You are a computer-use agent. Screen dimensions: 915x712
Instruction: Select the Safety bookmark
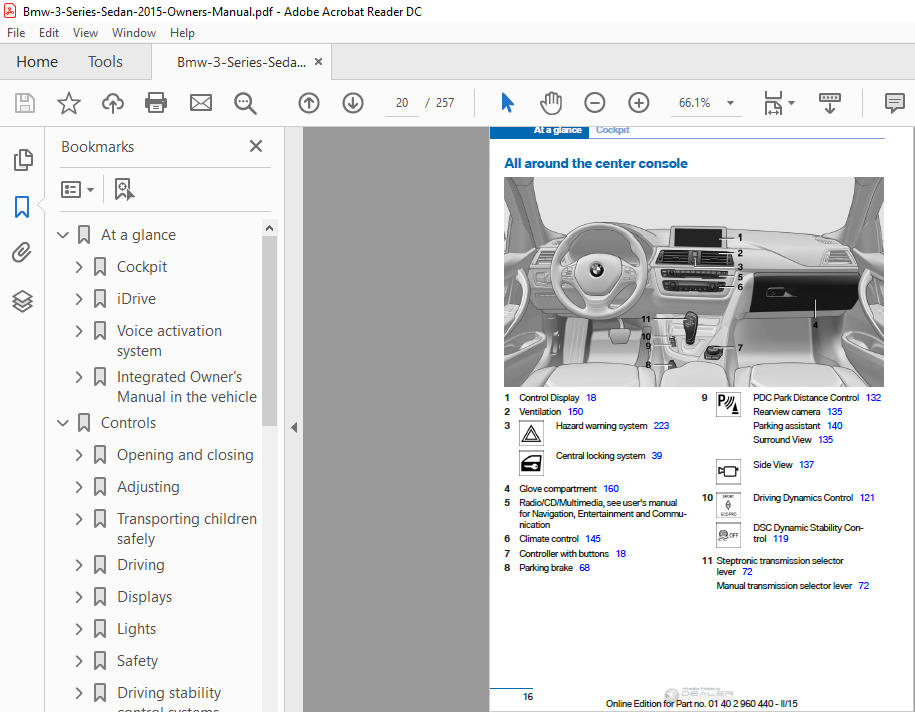click(137, 661)
